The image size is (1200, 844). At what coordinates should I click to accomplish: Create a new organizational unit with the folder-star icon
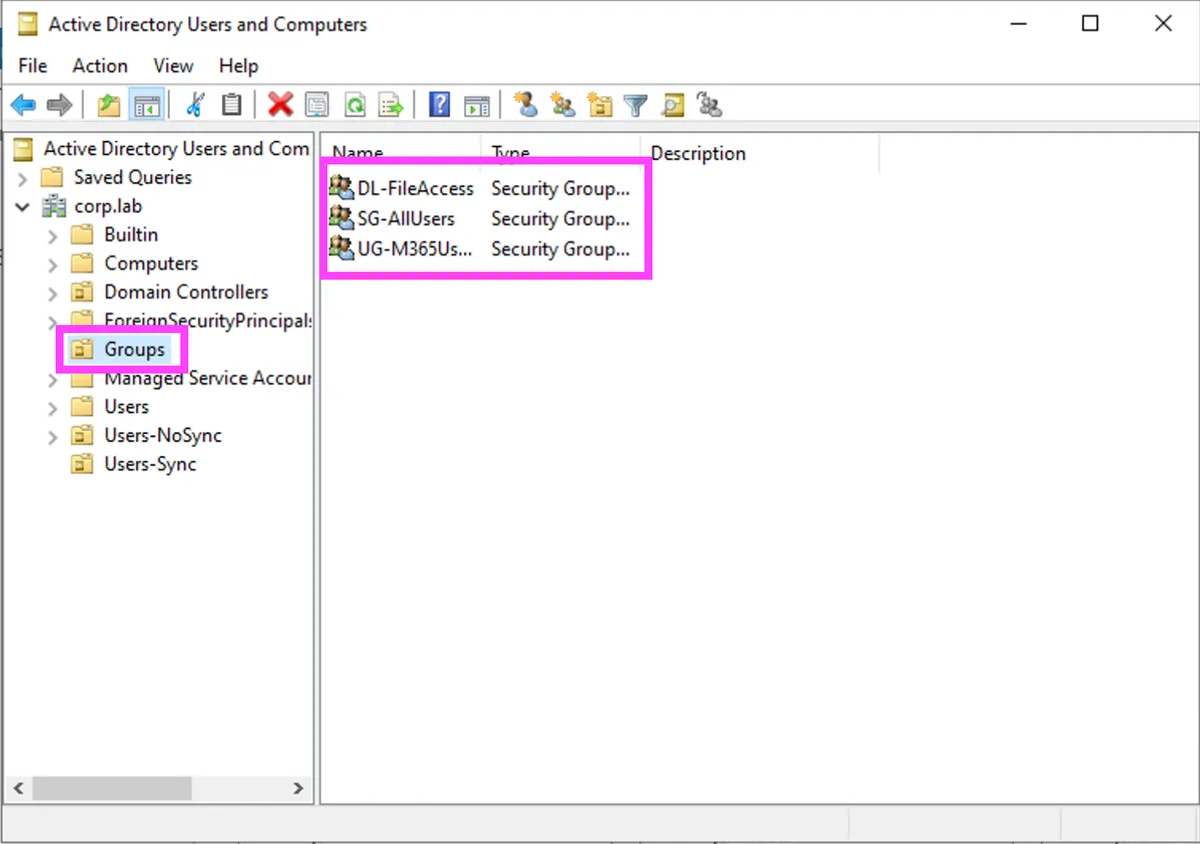[599, 105]
